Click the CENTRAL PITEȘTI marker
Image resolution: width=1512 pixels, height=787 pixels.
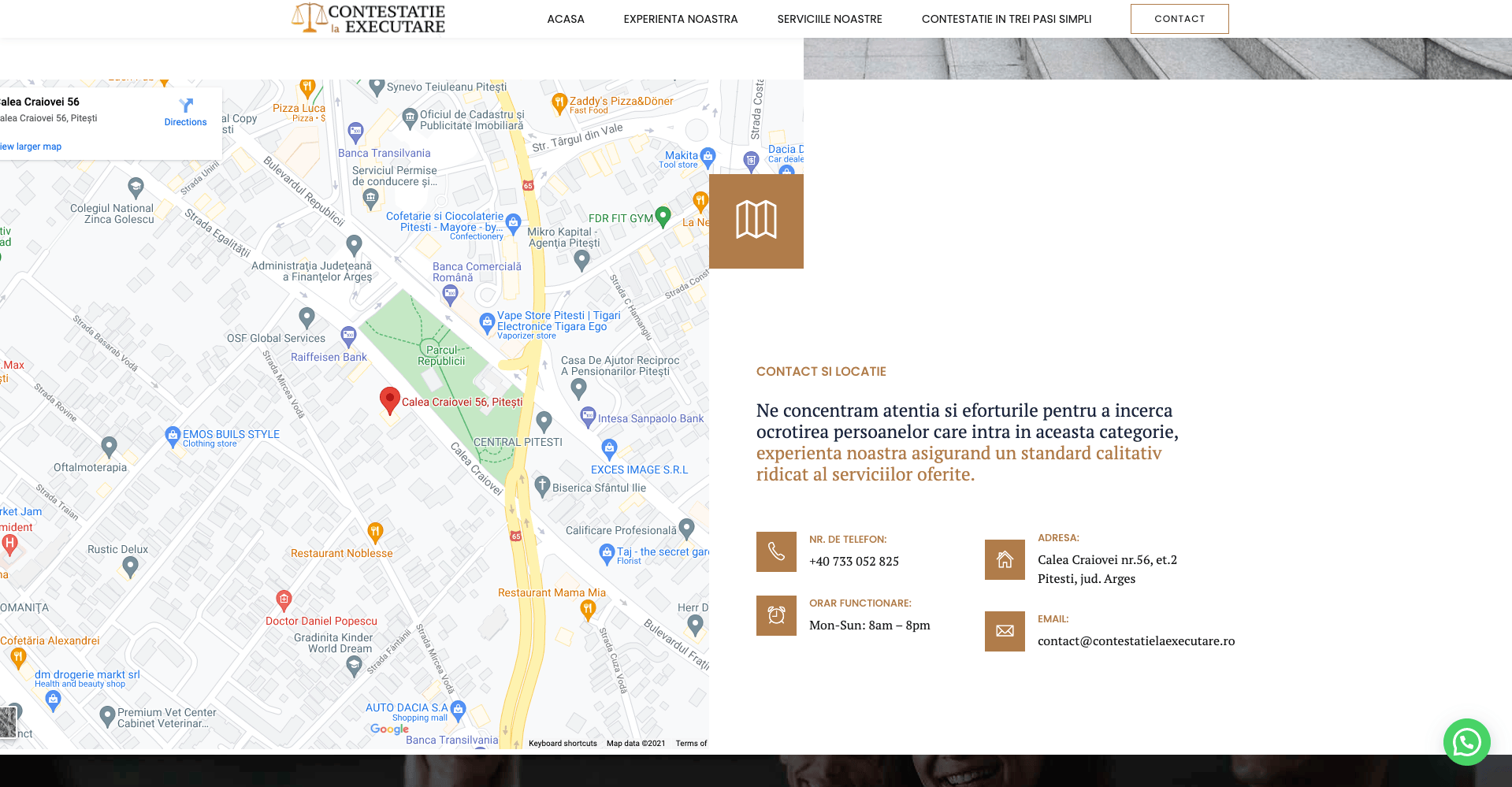tap(544, 422)
